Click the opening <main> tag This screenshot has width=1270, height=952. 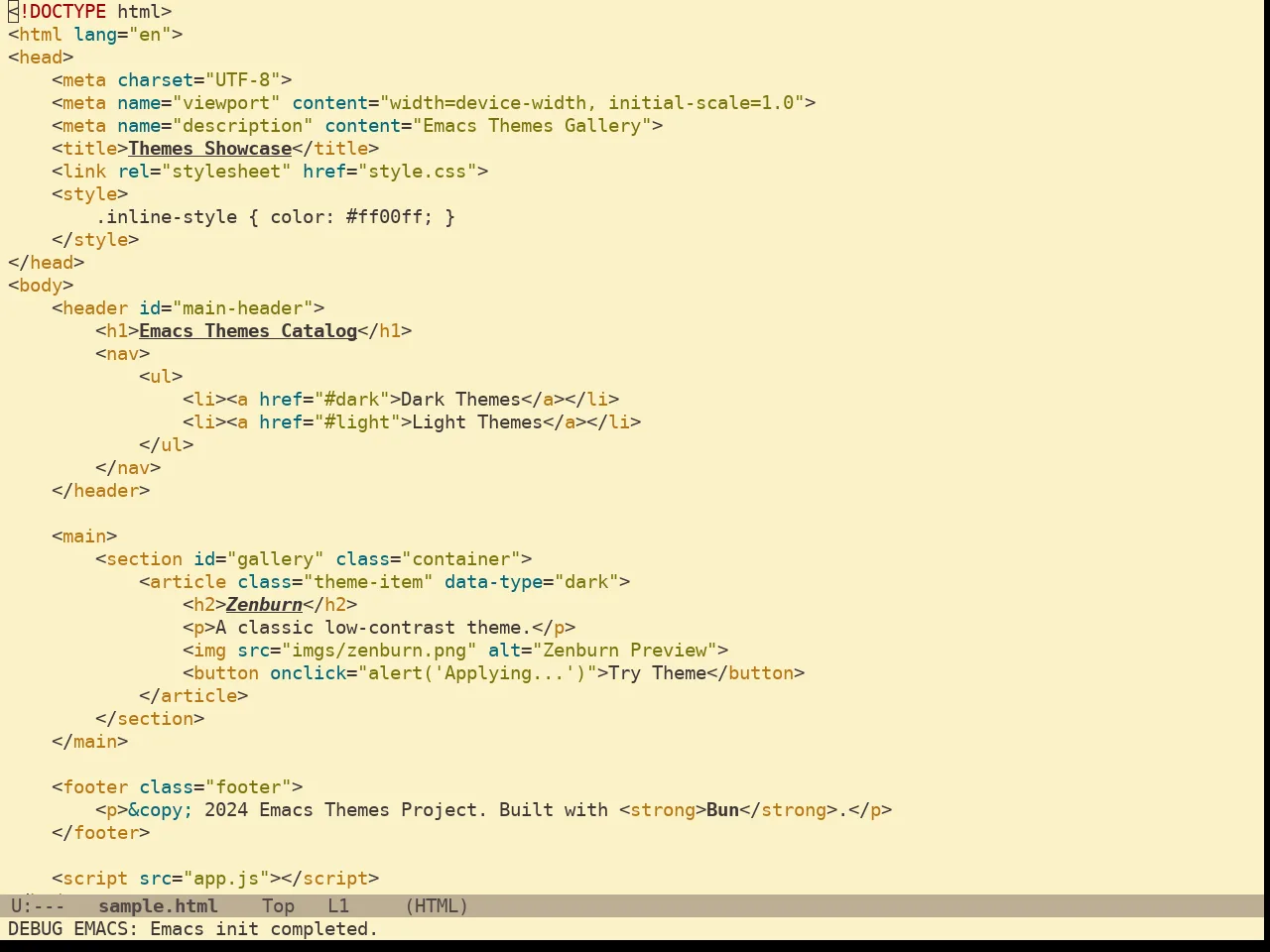[x=84, y=536]
